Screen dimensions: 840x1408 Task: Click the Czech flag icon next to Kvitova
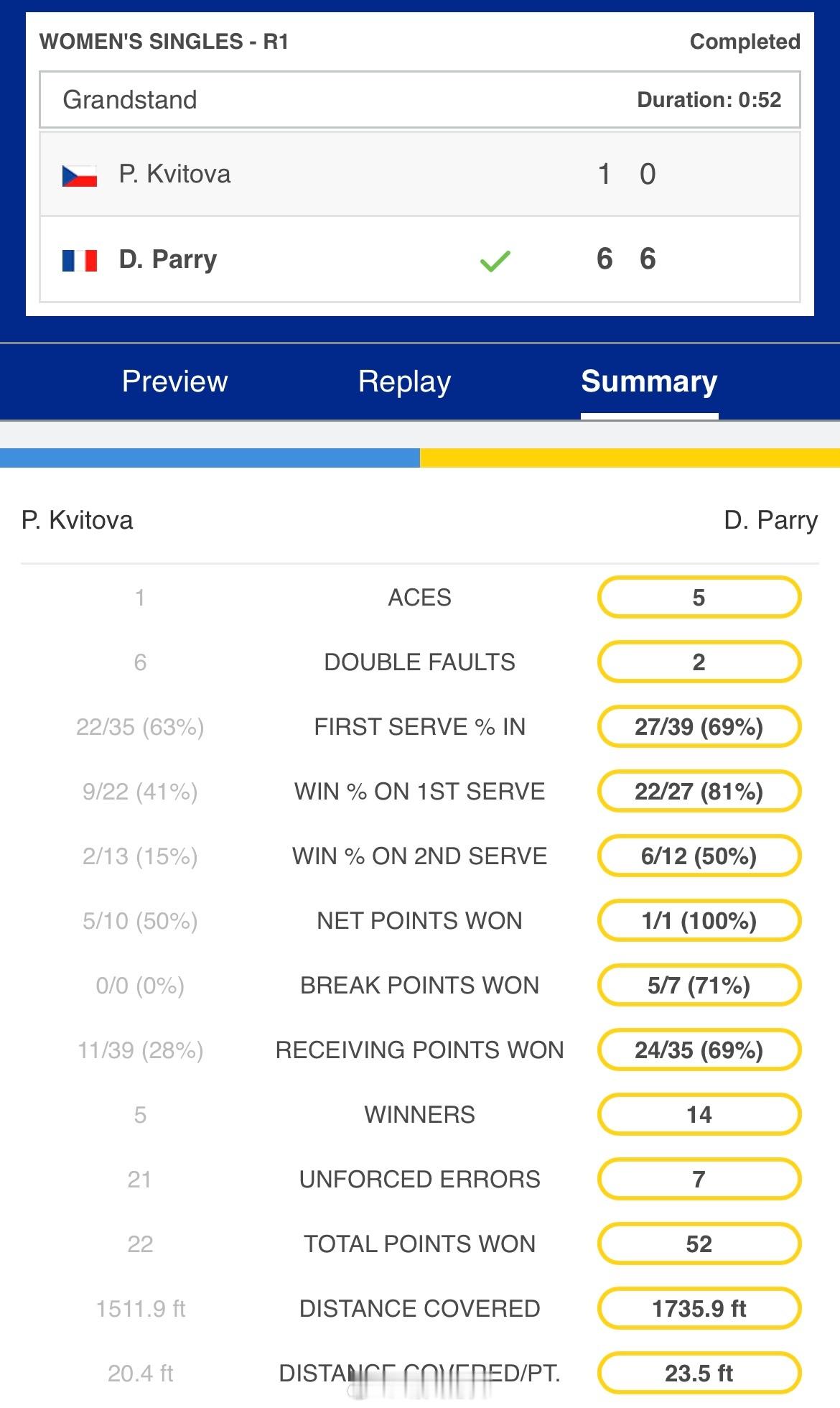click(x=80, y=175)
